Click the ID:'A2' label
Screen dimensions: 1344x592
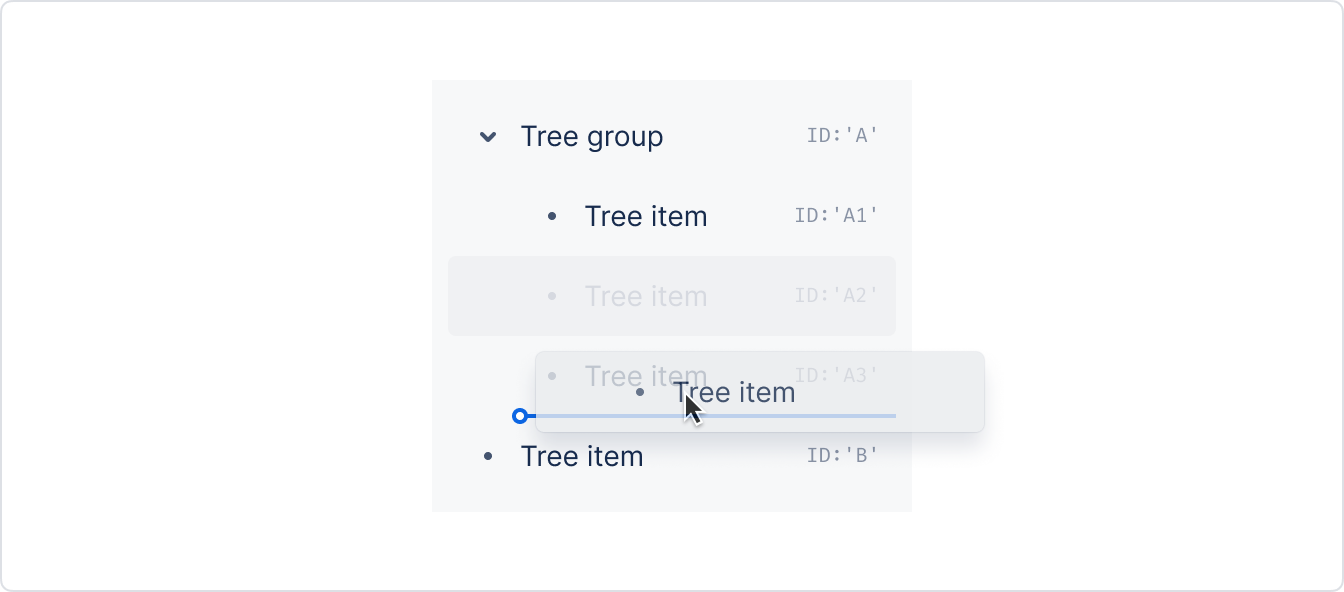[836, 295]
